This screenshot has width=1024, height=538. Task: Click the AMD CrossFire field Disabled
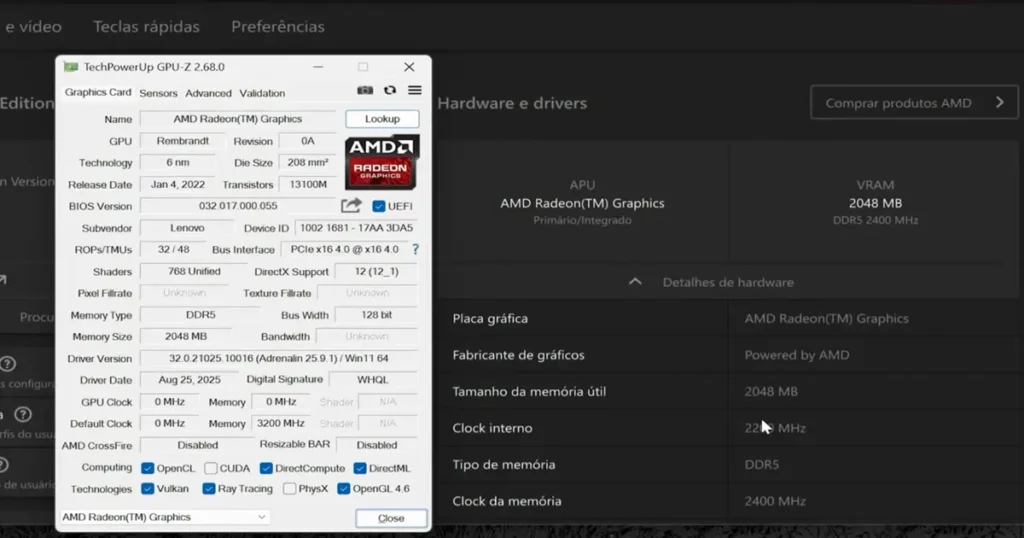point(197,445)
